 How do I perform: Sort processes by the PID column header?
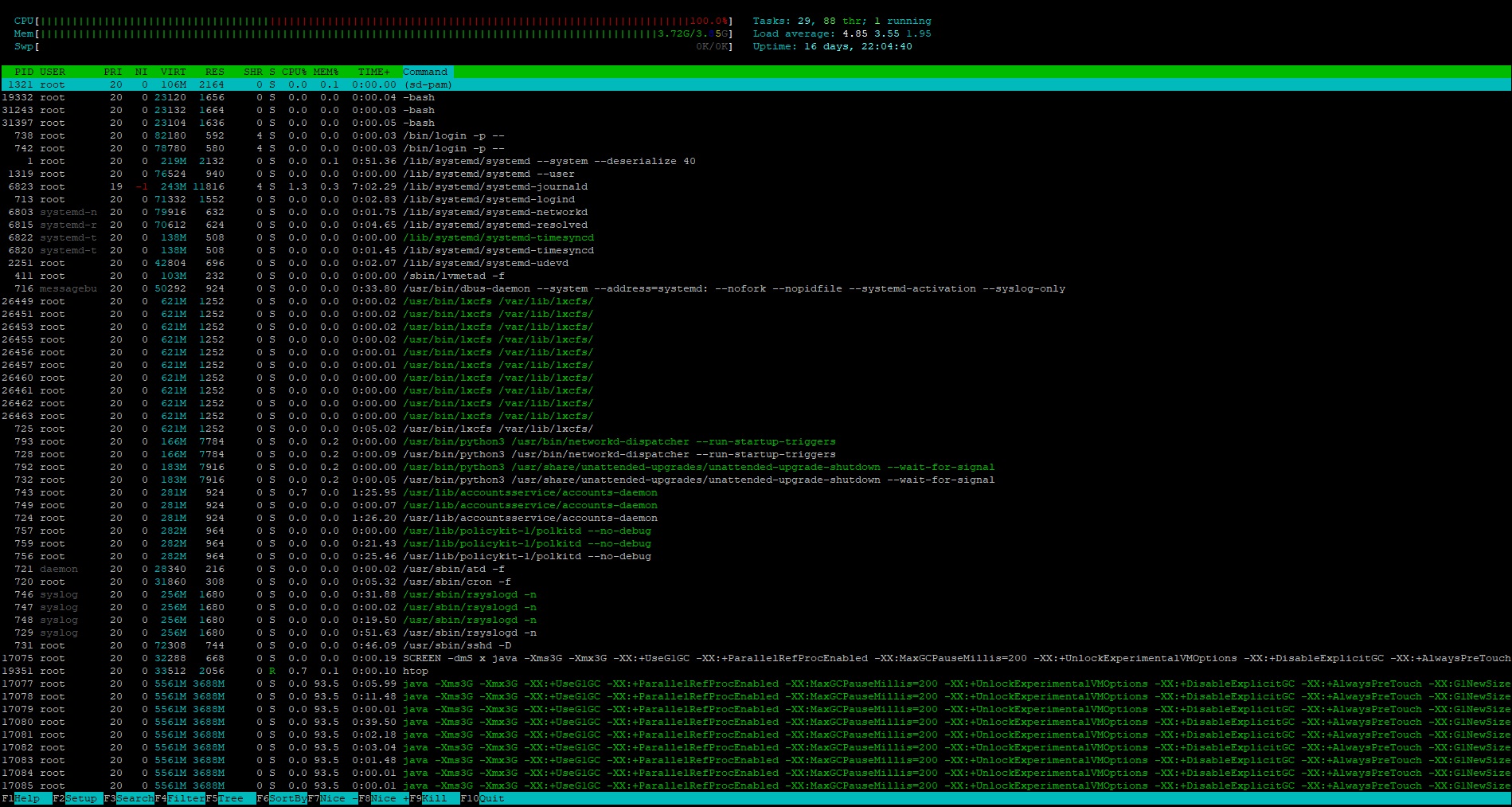[23, 72]
